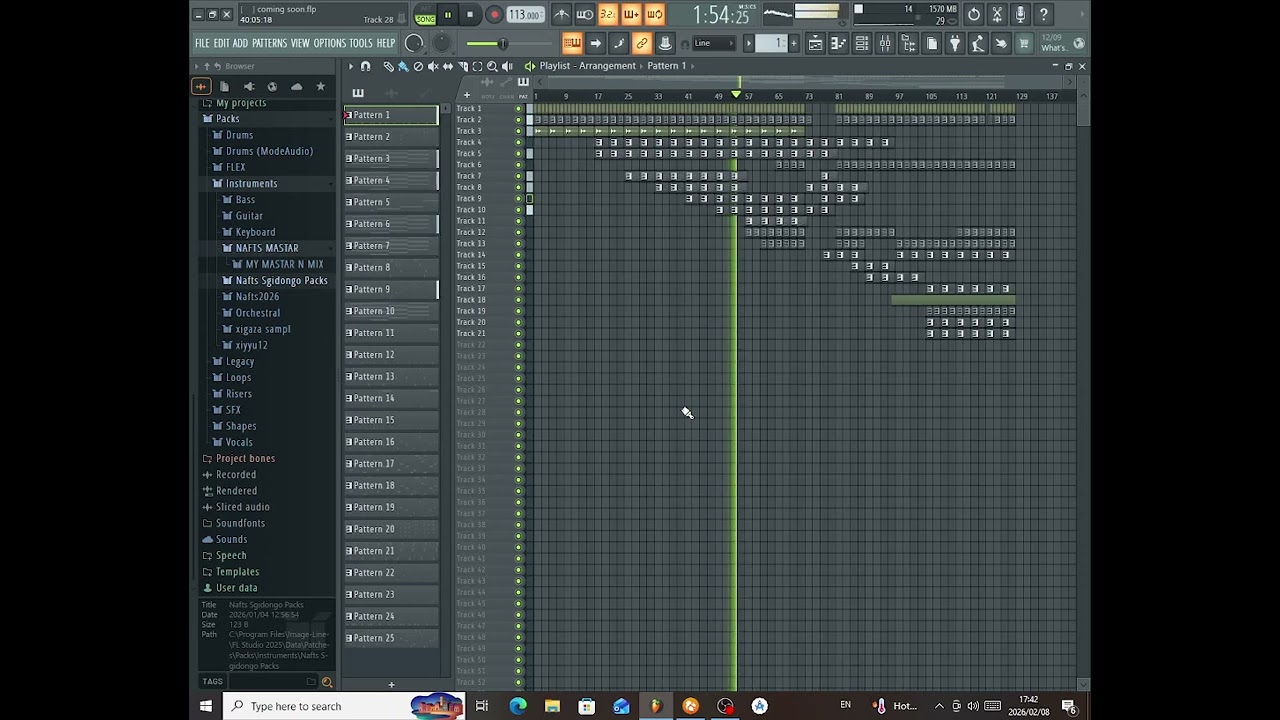Pause playback using the pause button
The width and height of the screenshot is (1280, 720).
pos(447,15)
